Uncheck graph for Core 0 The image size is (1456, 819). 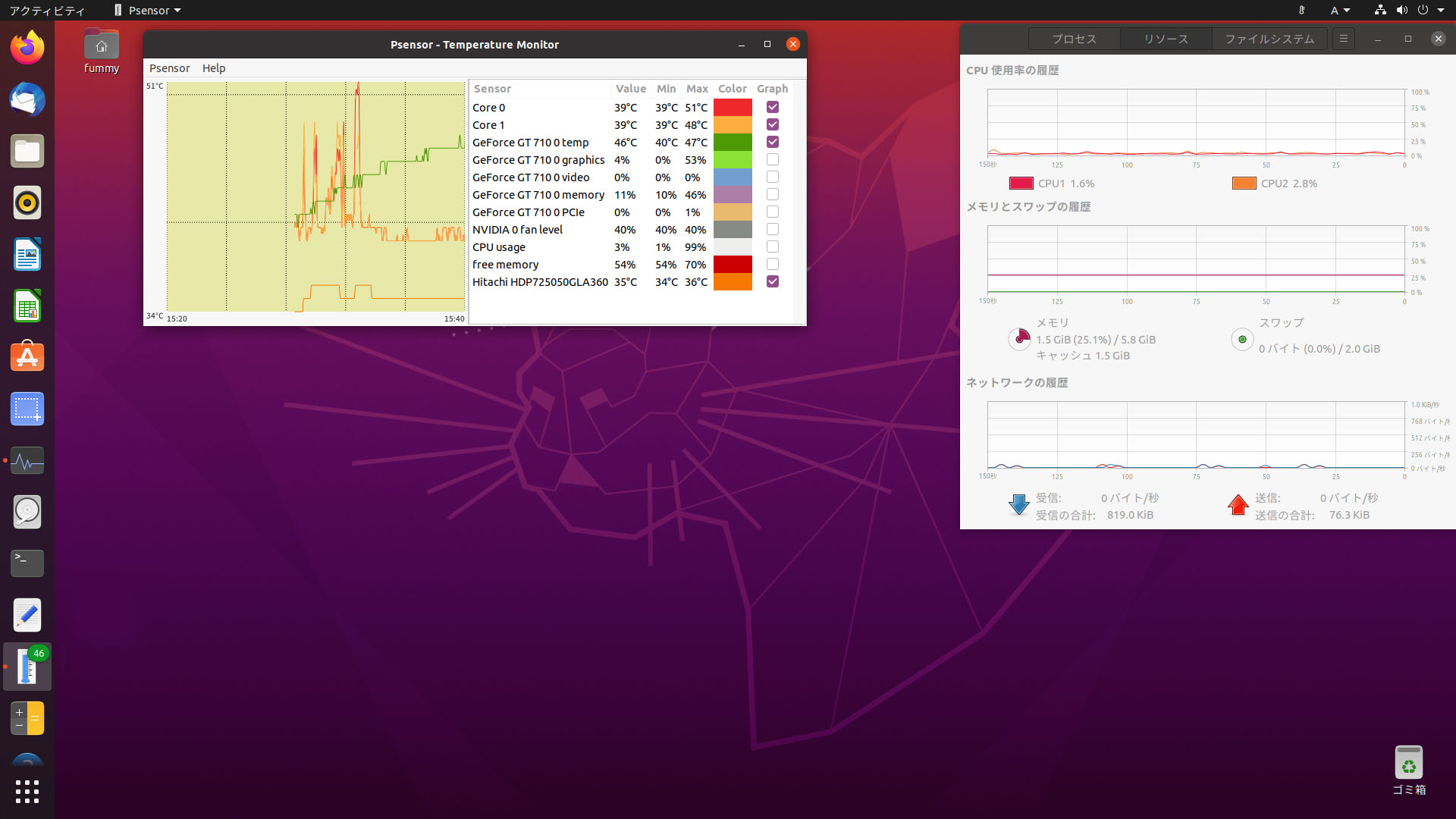(773, 107)
